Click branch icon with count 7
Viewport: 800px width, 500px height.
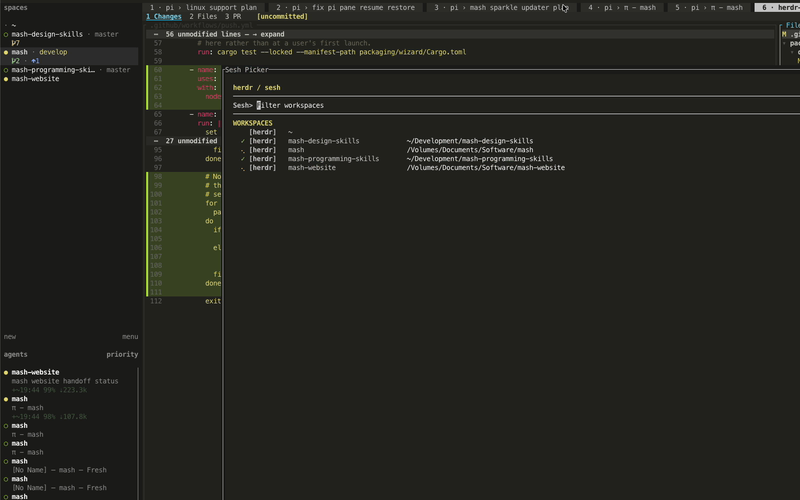(15, 43)
